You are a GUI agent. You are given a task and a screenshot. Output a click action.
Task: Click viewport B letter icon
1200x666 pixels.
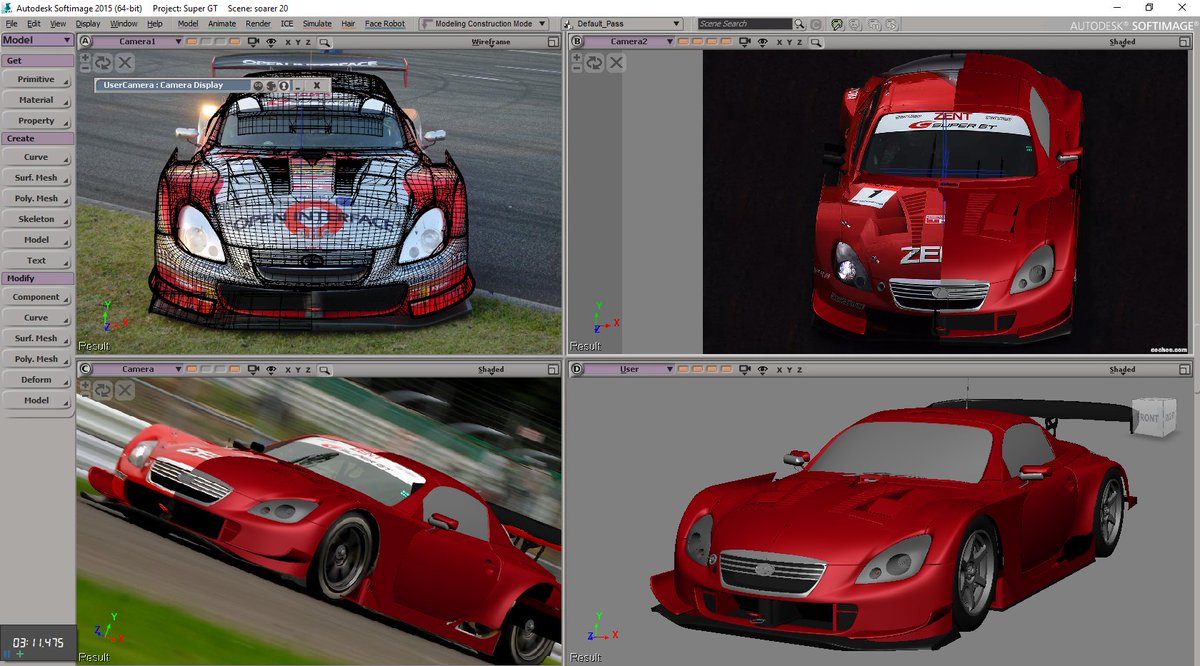point(577,41)
